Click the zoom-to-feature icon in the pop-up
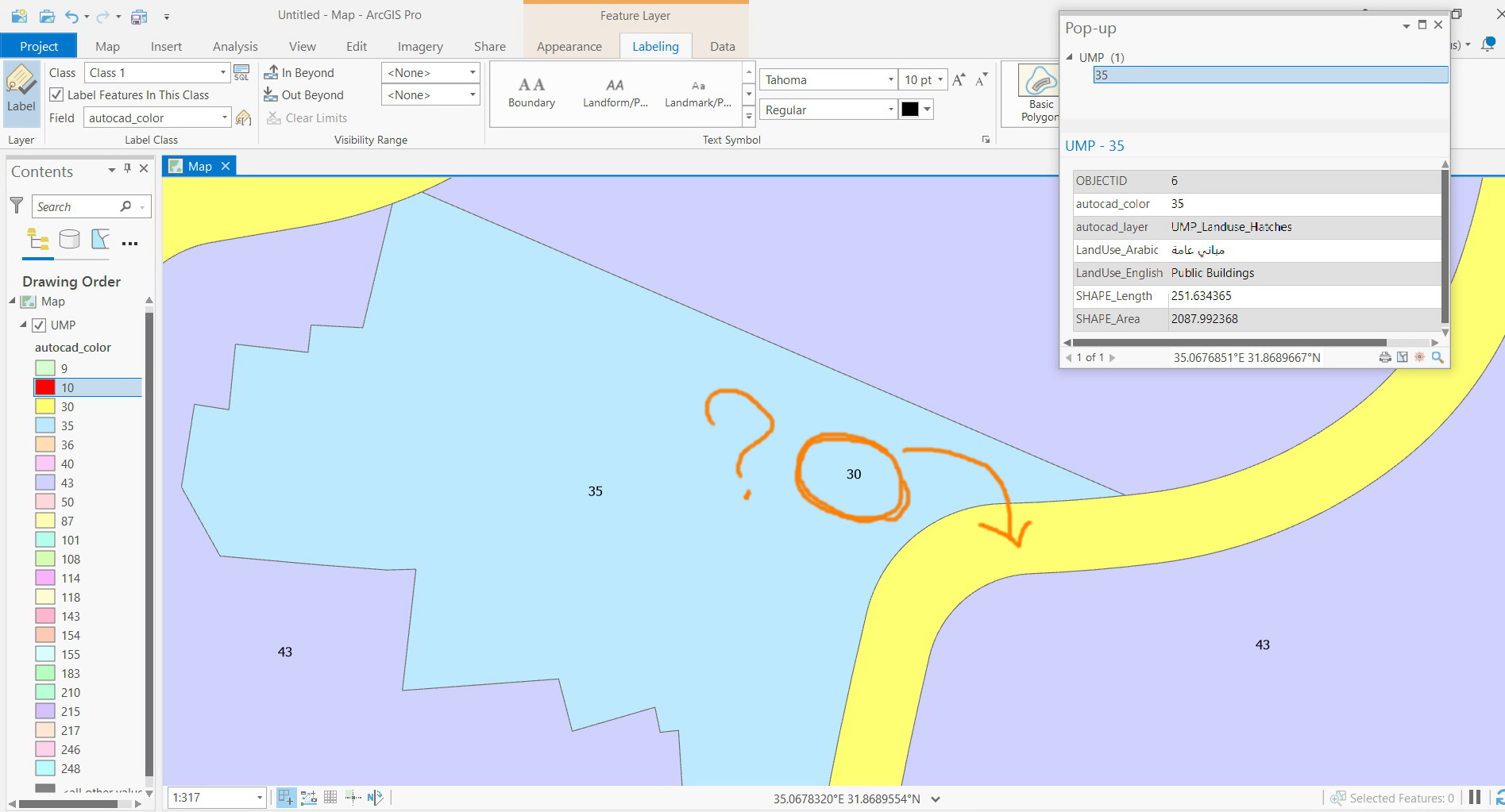 click(1437, 357)
